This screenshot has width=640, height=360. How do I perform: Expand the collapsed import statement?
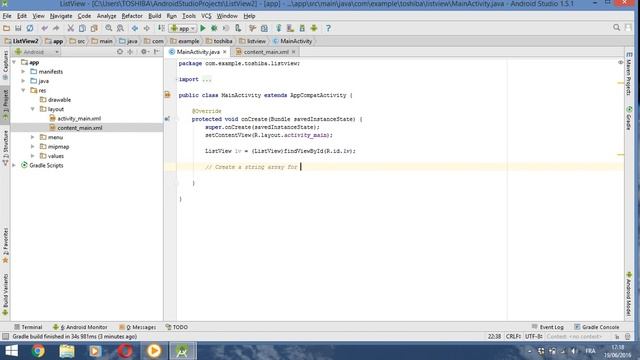click(207, 79)
